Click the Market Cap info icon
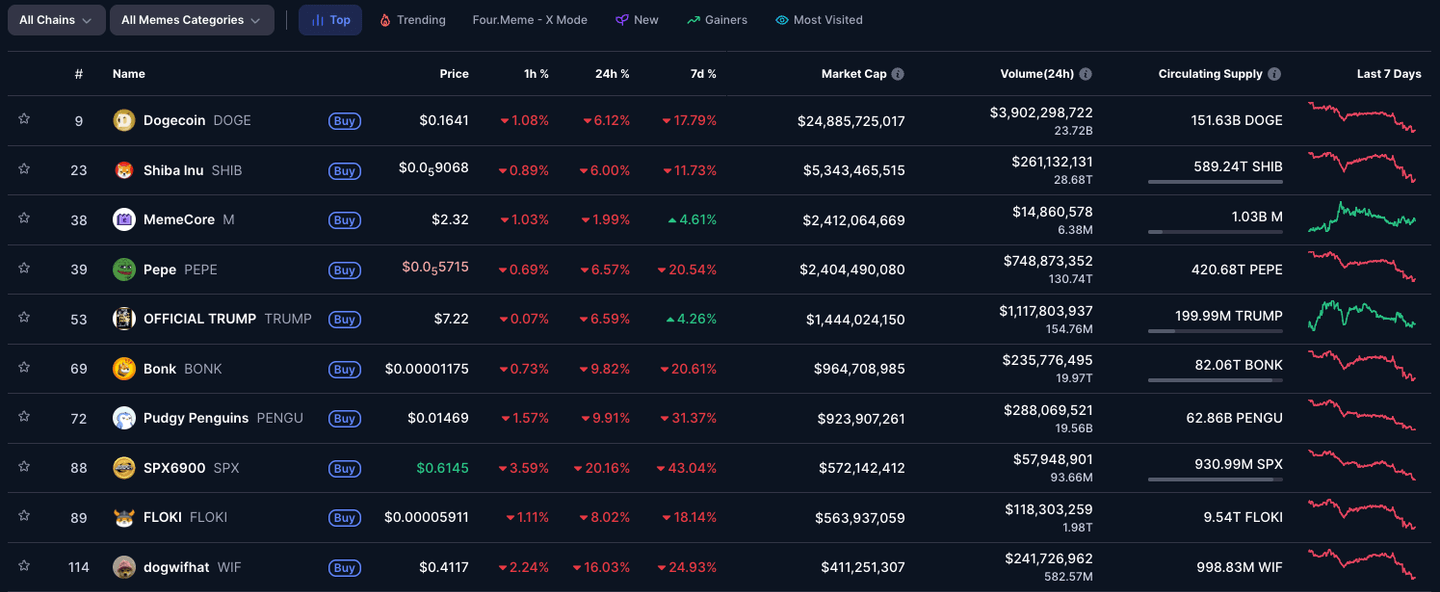Viewport: 1440px width, 592px height. click(x=898, y=74)
